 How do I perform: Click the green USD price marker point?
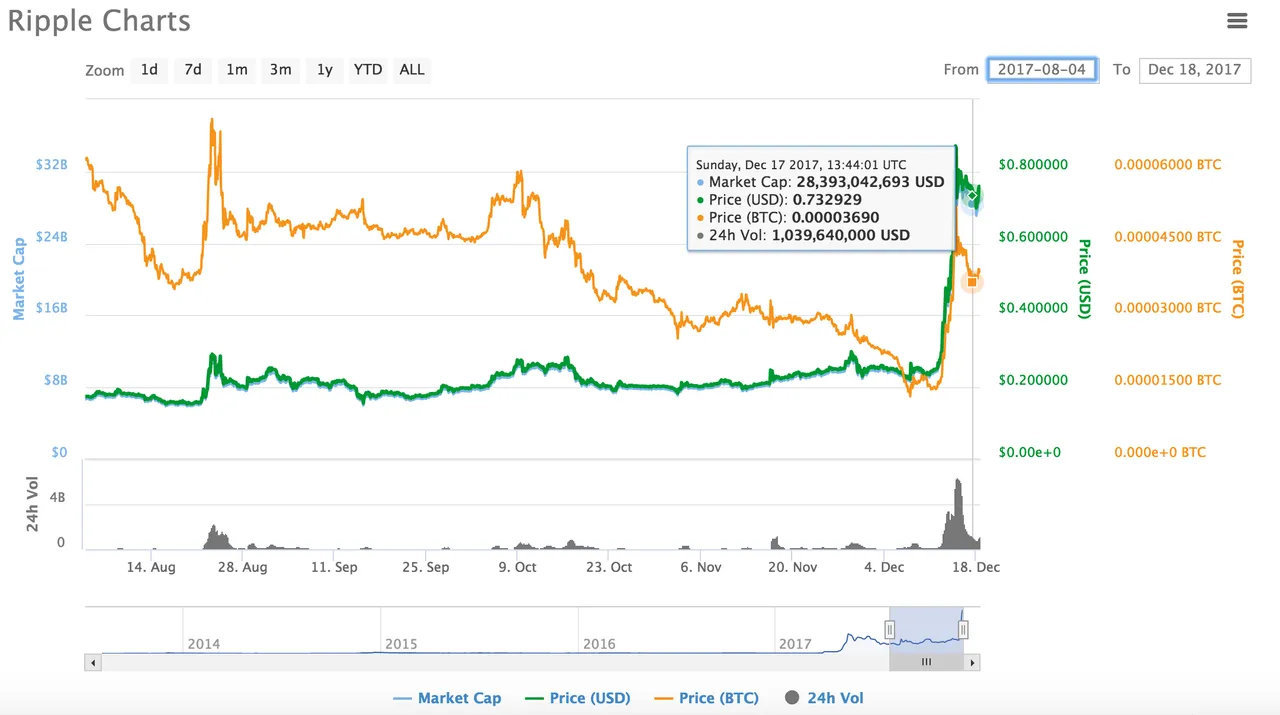coord(972,195)
